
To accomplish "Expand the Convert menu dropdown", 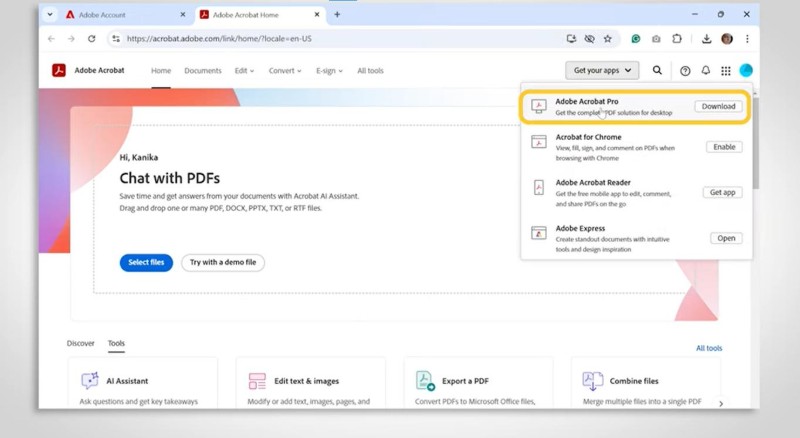I will tap(285, 71).
